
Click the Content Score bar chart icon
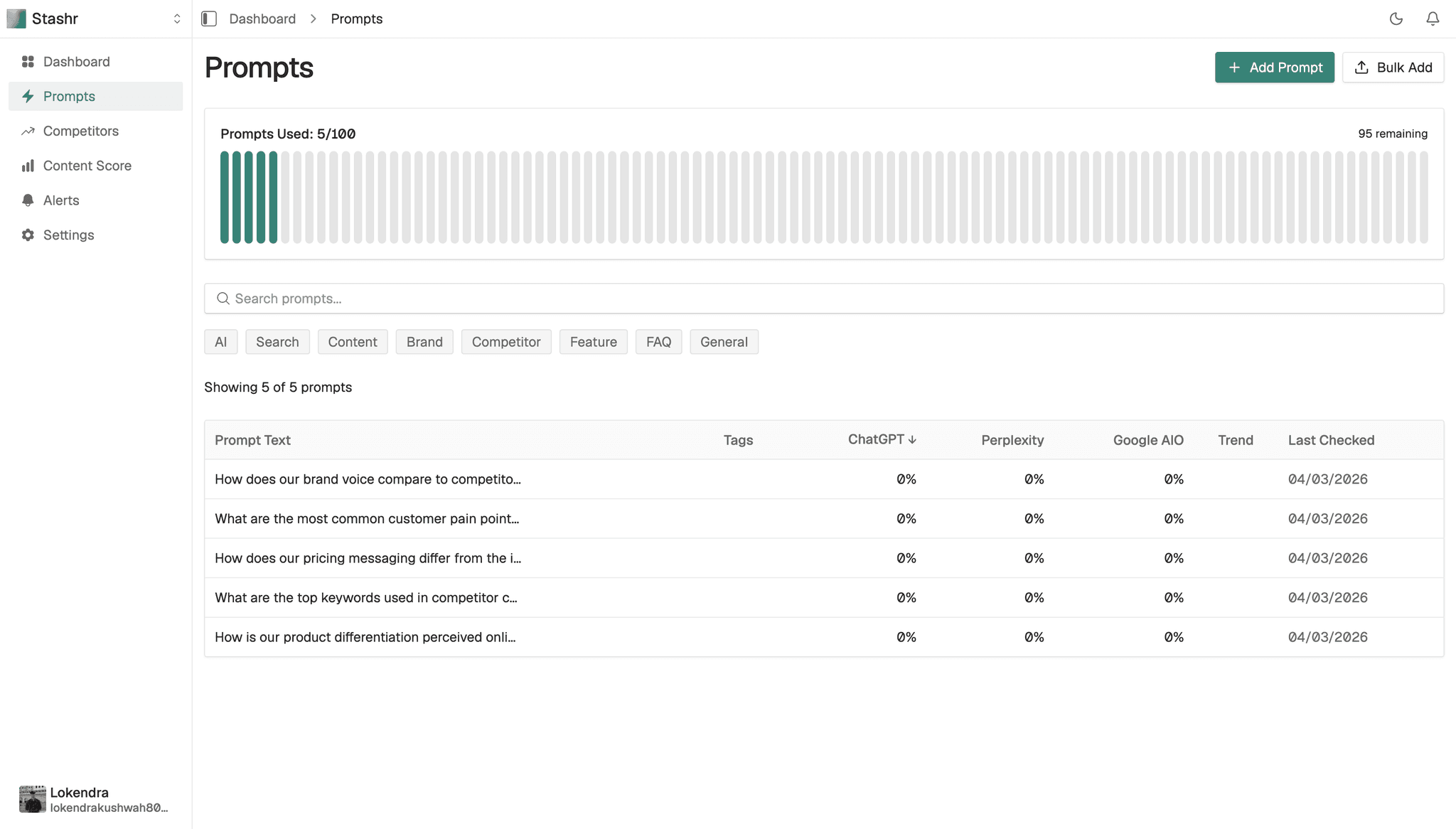coord(28,165)
